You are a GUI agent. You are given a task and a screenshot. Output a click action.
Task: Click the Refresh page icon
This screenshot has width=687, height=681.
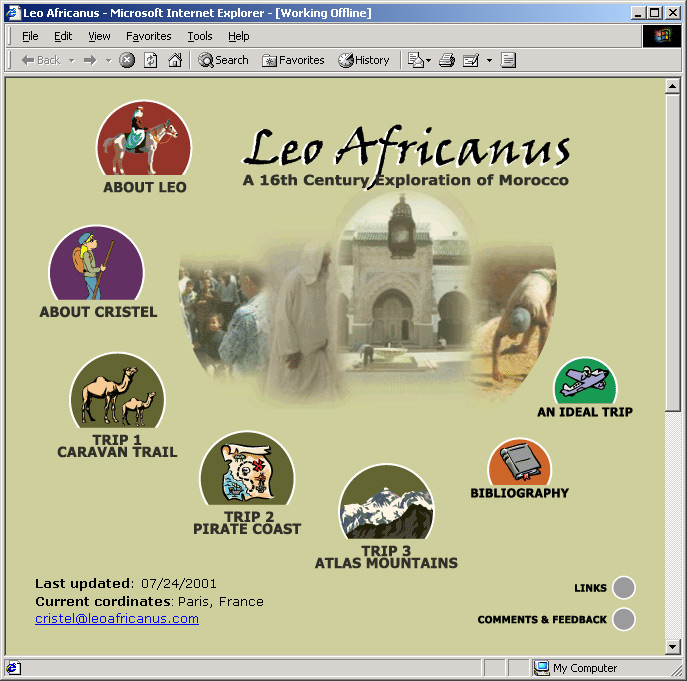(151, 60)
